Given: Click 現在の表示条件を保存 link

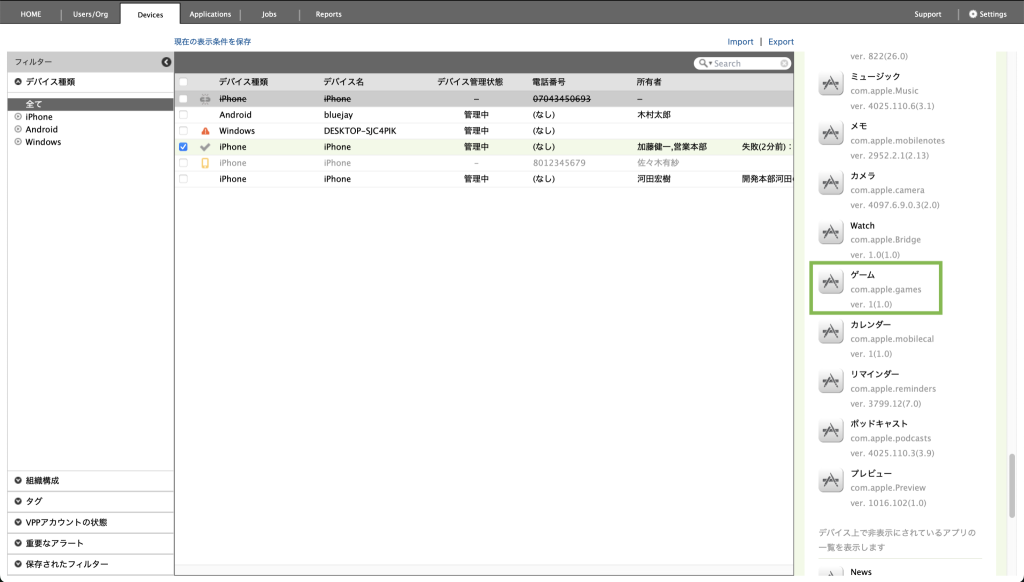Looking at the screenshot, I should click(x=213, y=42).
